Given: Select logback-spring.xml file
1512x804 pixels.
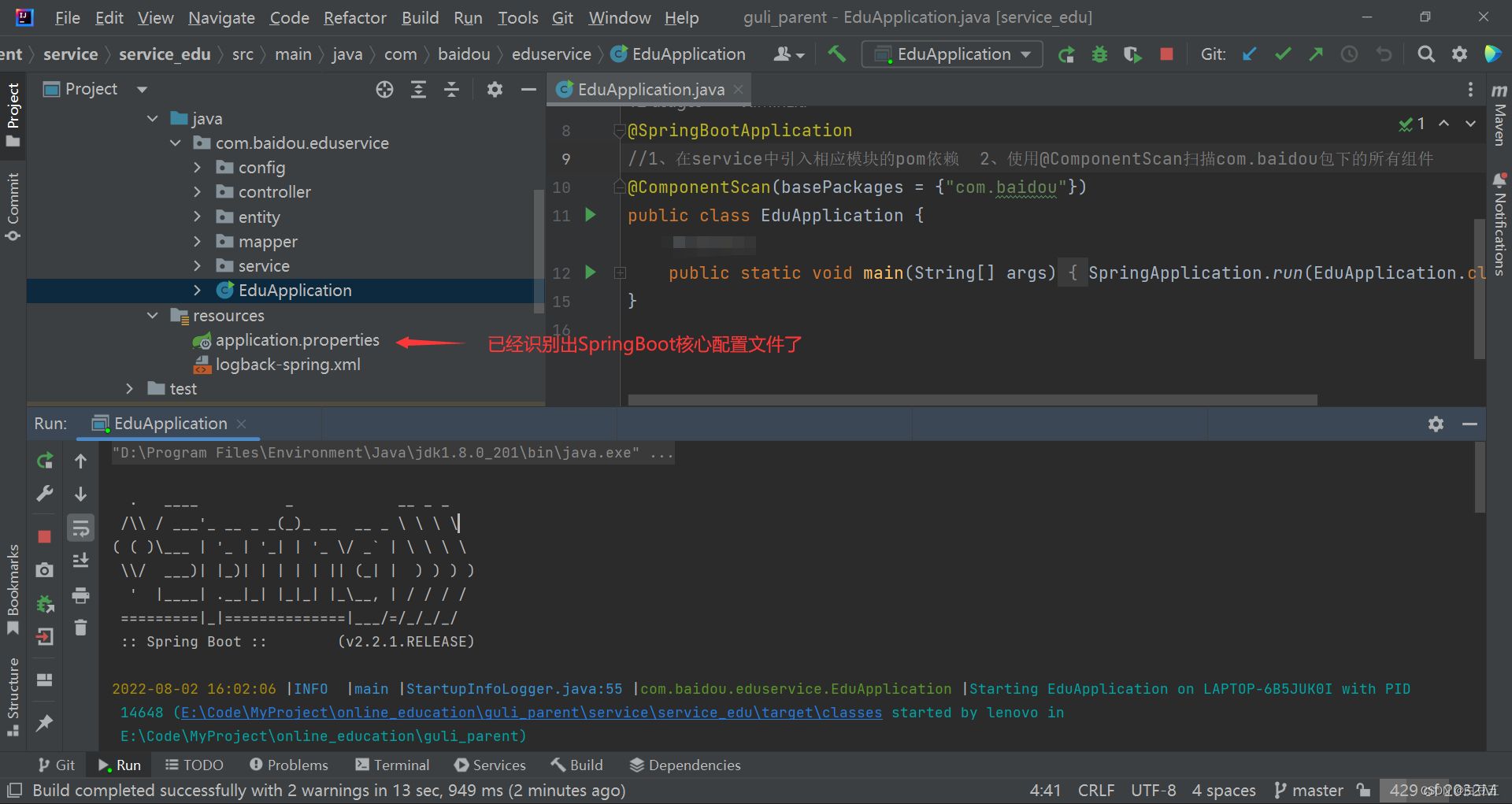Looking at the screenshot, I should [x=288, y=365].
